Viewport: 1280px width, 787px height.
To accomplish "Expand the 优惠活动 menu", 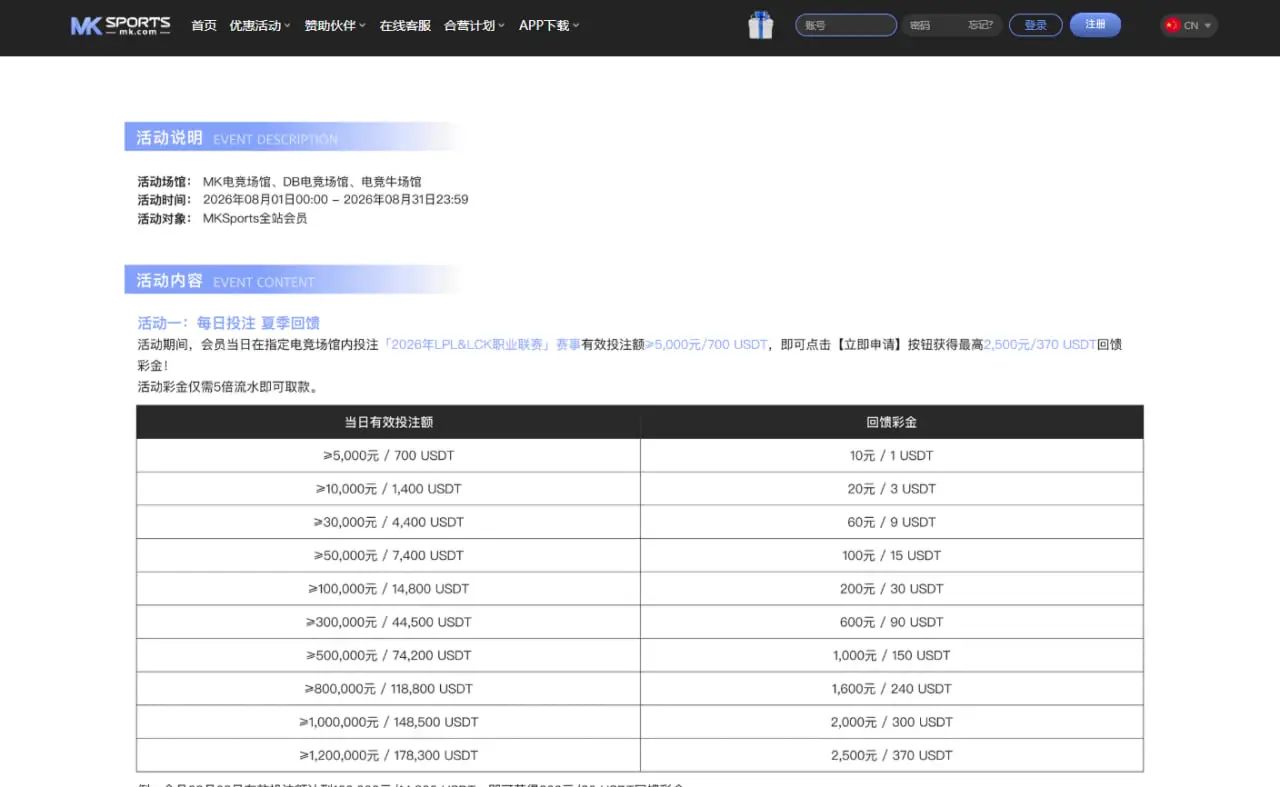I will point(260,25).
